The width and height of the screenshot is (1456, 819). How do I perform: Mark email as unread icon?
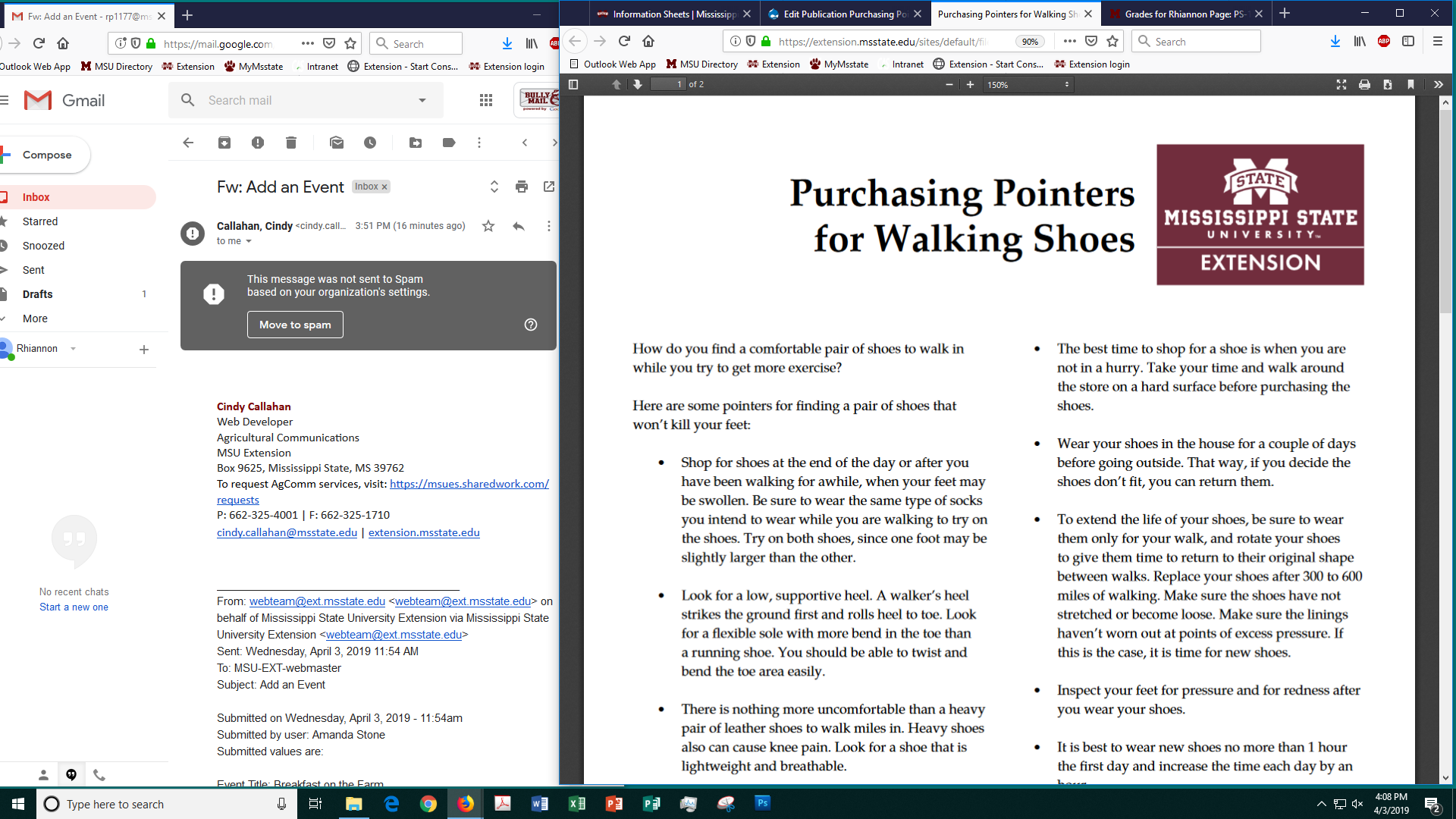coord(337,143)
